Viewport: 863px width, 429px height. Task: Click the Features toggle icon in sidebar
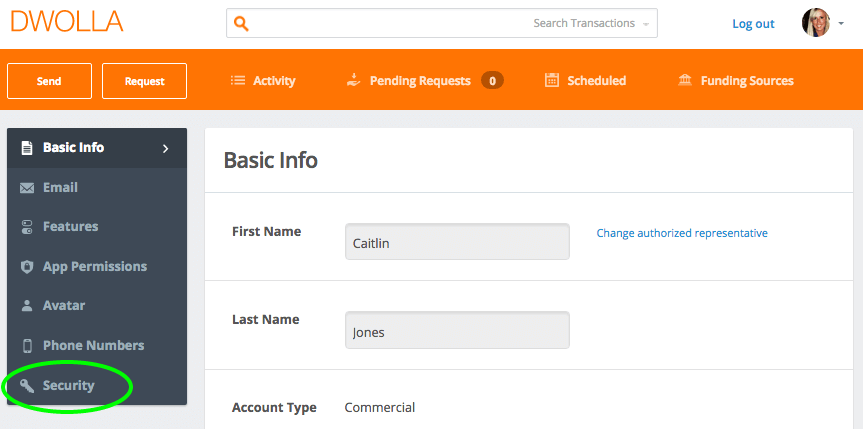[x=27, y=227]
